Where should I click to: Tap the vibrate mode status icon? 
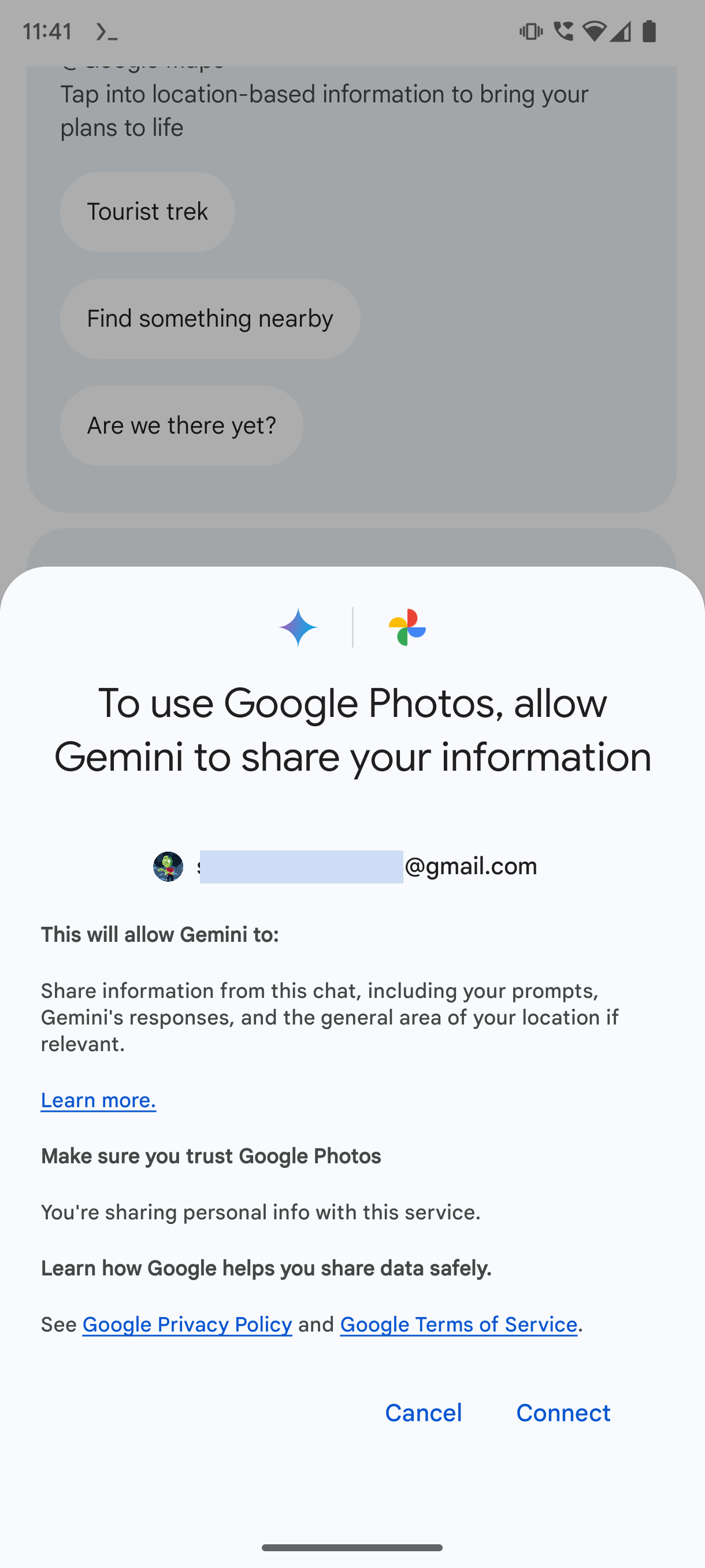(x=530, y=31)
